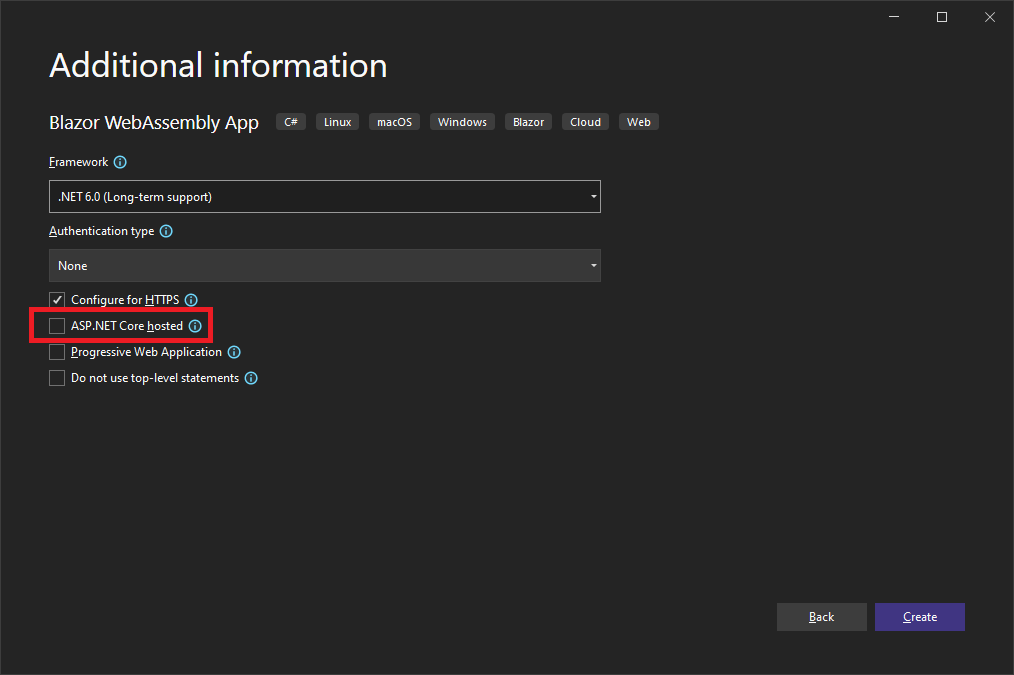Click the macOS tag

pyautogui.click(x=394, y=122)
